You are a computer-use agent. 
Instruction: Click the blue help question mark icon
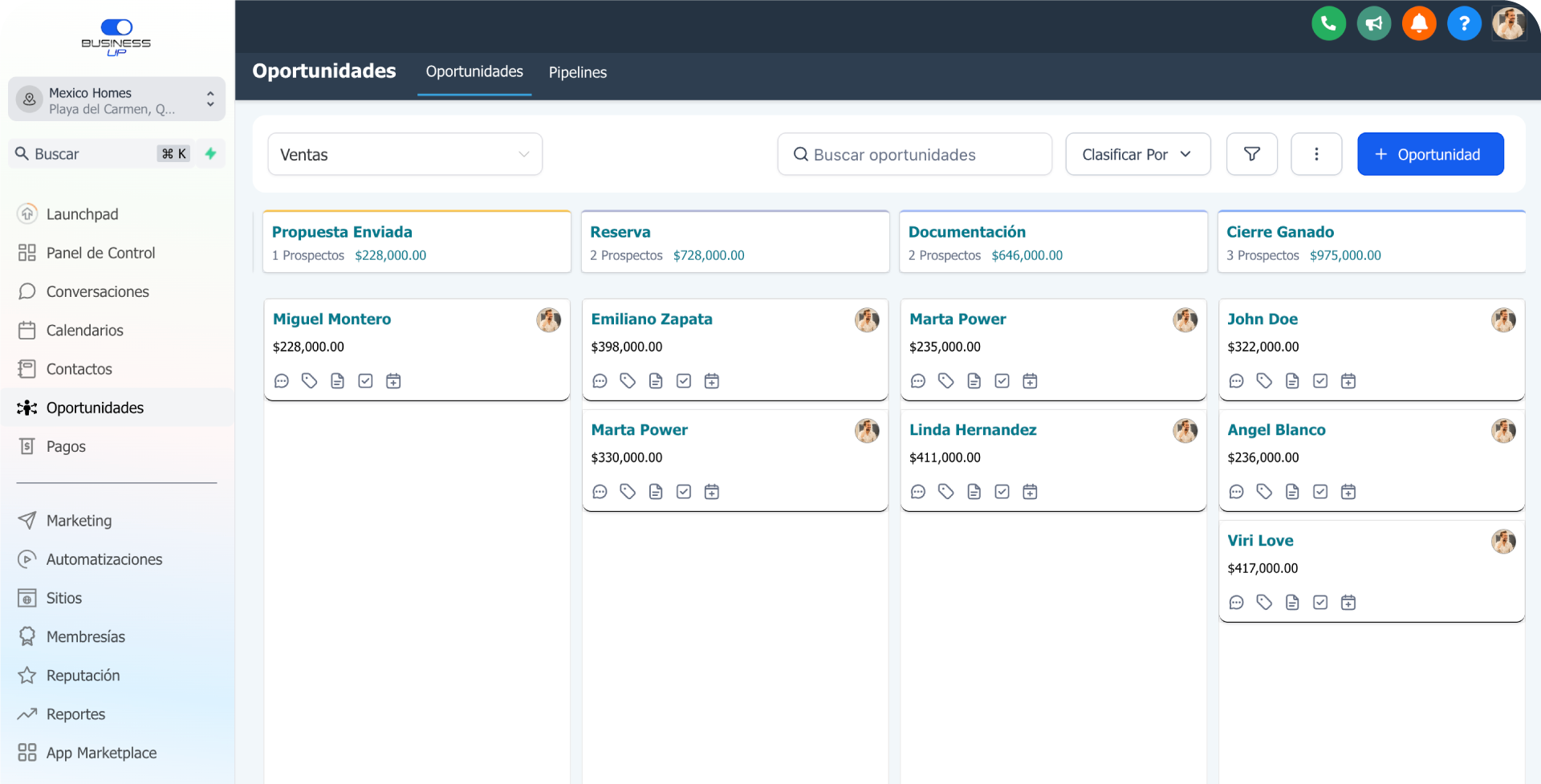pyautogui.click(x=1464, y=23)
